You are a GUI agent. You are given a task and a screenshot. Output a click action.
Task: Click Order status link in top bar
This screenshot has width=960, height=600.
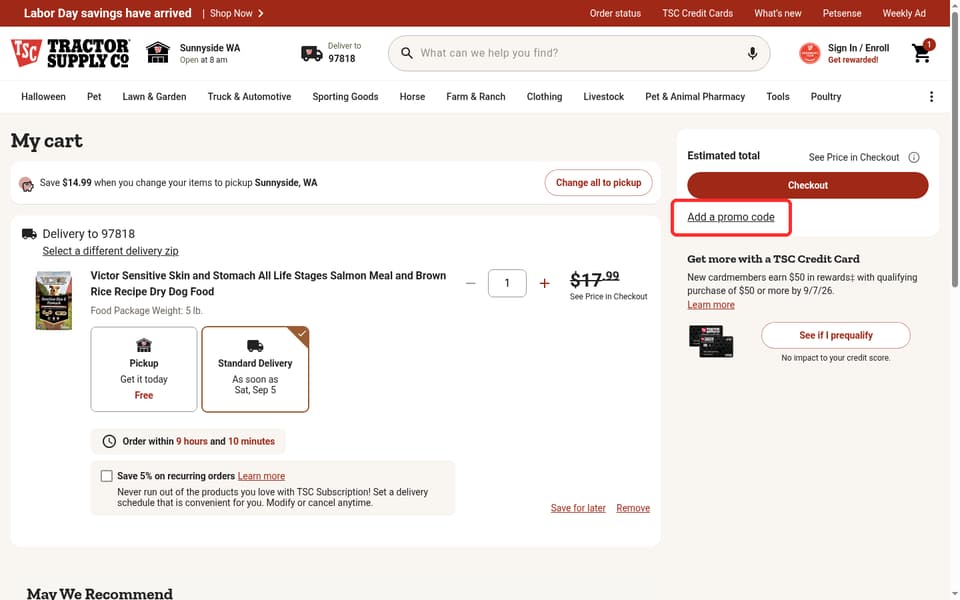click(x=615, y=13)
